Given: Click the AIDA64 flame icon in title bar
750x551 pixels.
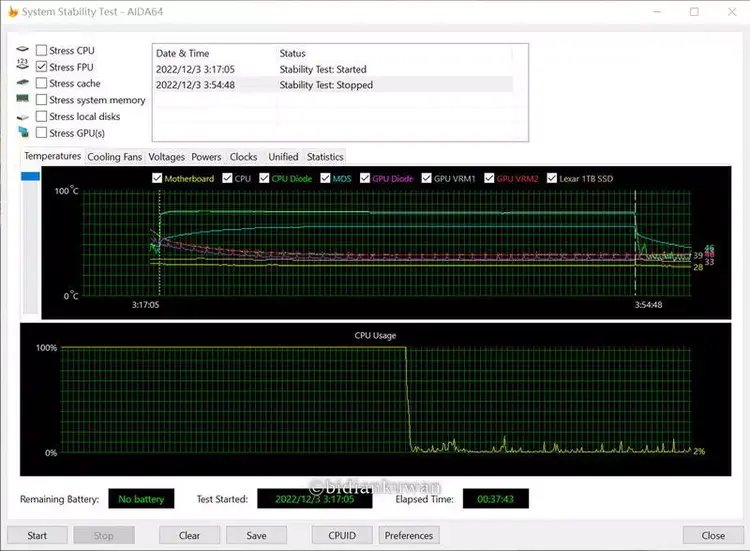Looking at the screenshot, I should click(x=12, y=12).
